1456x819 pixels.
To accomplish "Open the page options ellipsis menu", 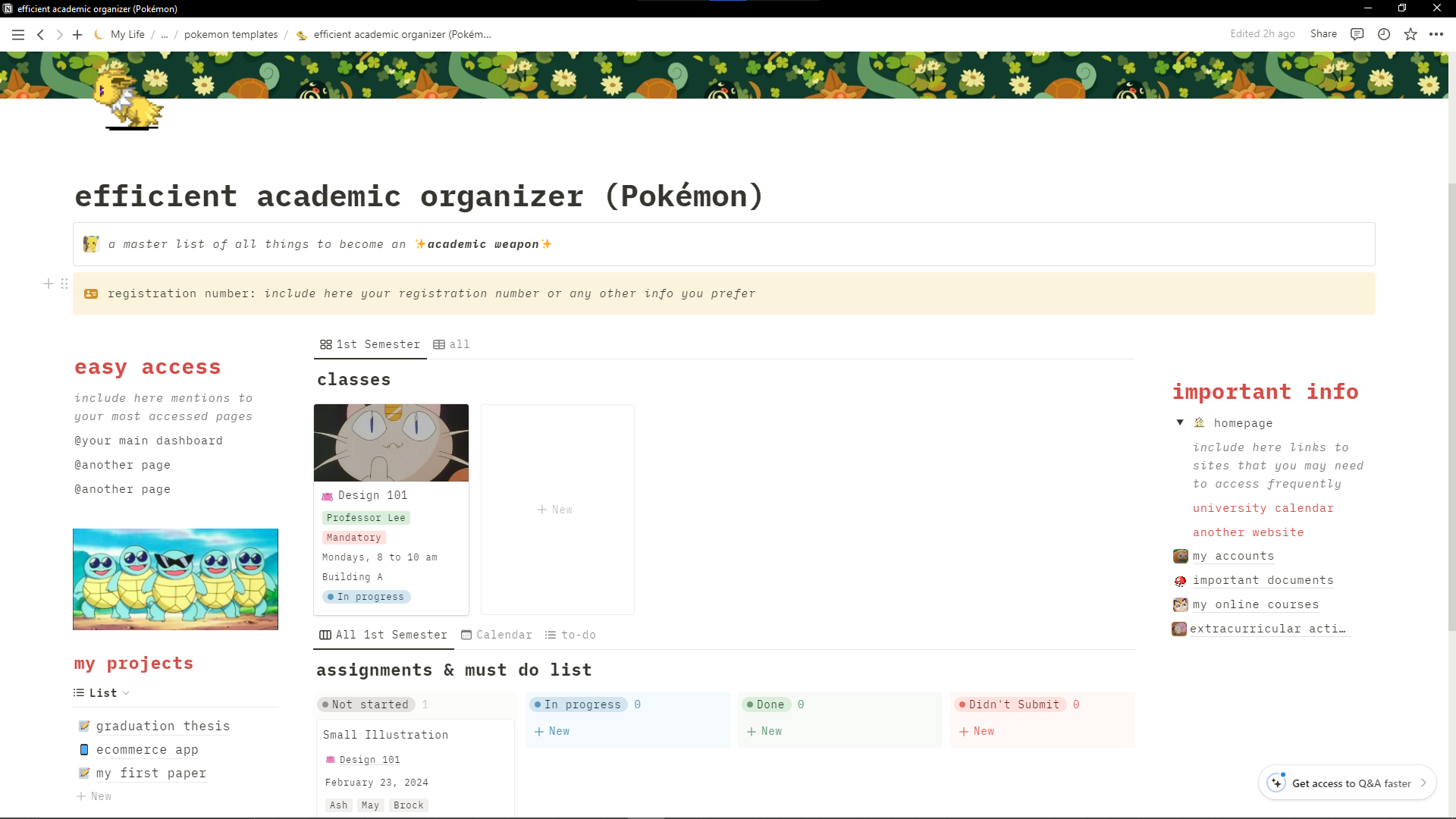I will coord(1437,34).
